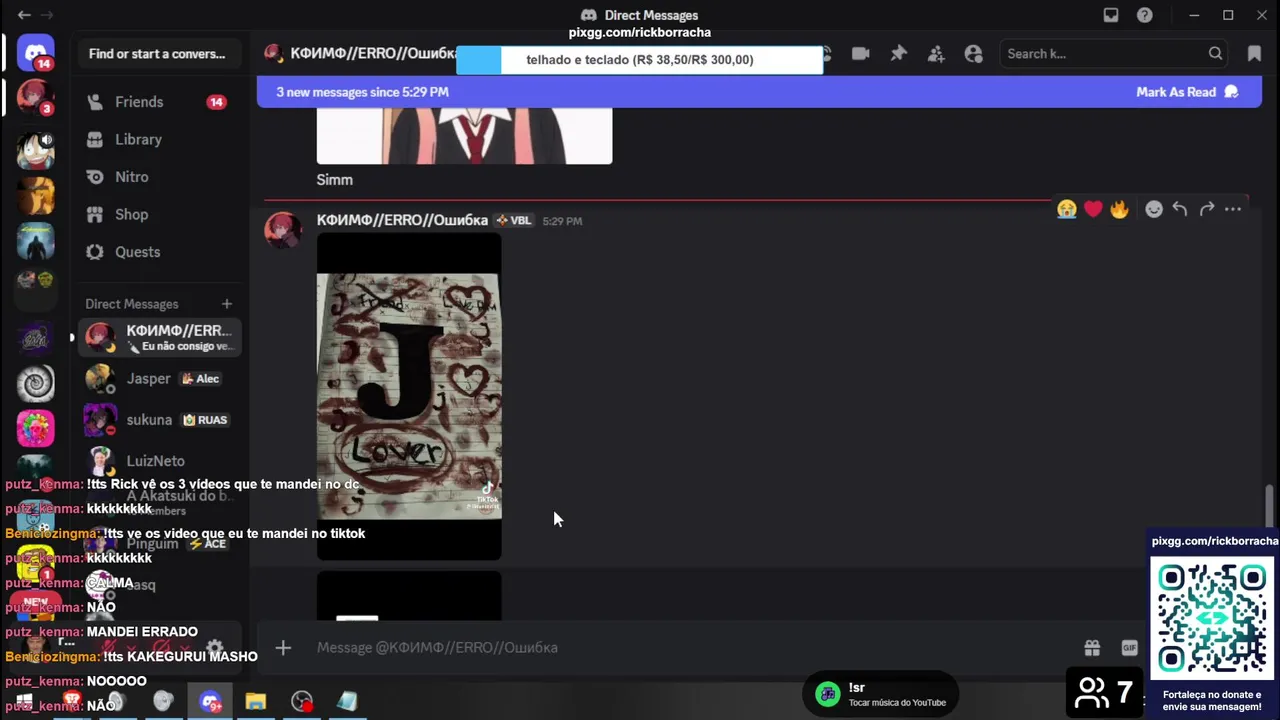Open the spiral icon server
This screenshot has width=1280, height=720.
(x=36, y=383)
